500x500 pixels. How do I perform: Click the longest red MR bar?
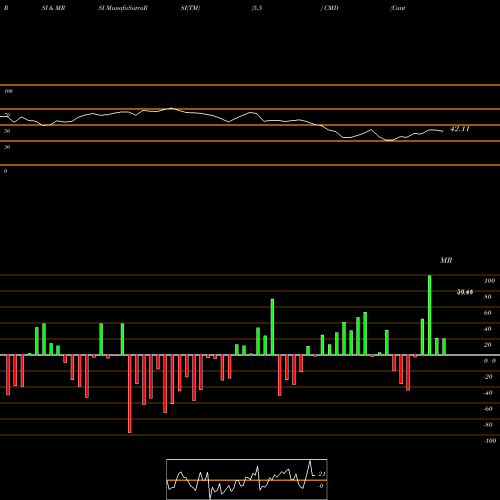[130, 394]
